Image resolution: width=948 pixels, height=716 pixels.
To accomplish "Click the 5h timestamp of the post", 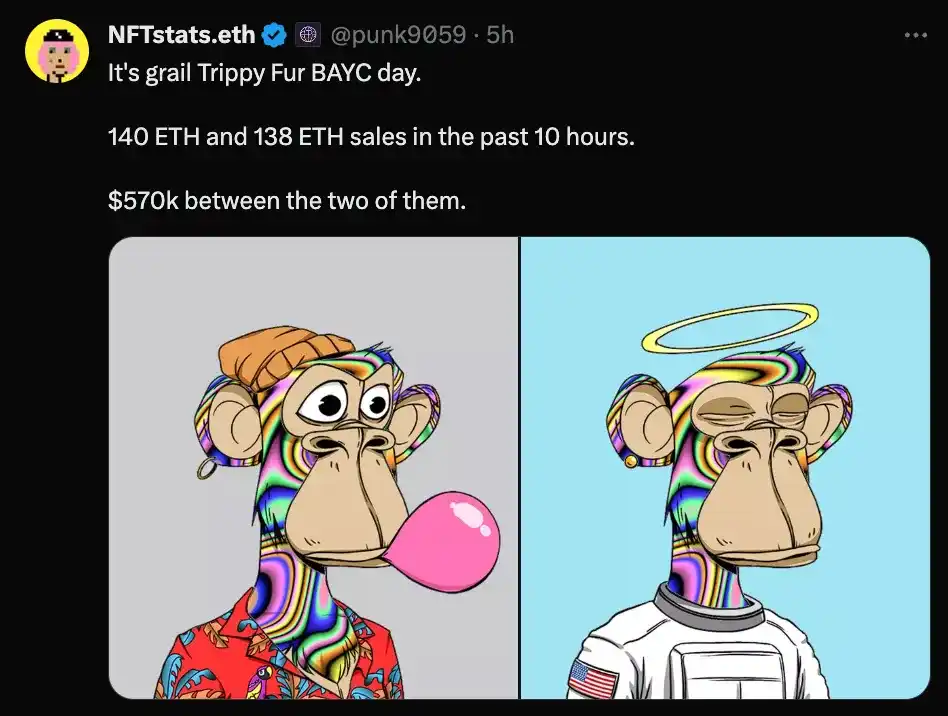I will tap(499, 36).
